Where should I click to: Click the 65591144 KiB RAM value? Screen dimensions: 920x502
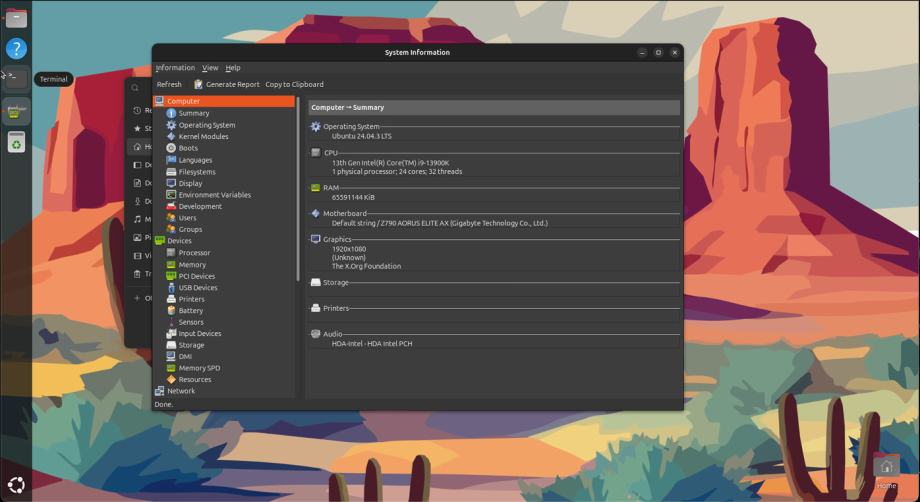pyautogui.click(x=353, y=197)
